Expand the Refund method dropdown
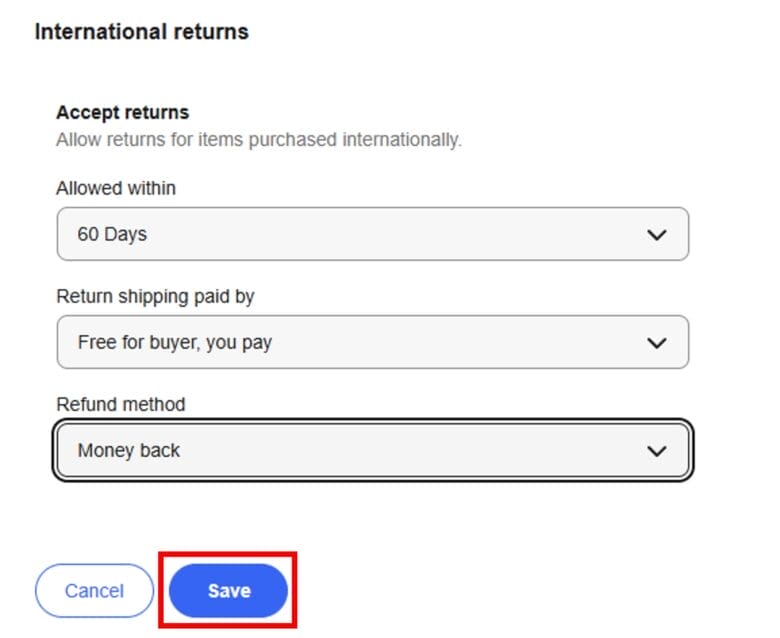 pos(372,451)
